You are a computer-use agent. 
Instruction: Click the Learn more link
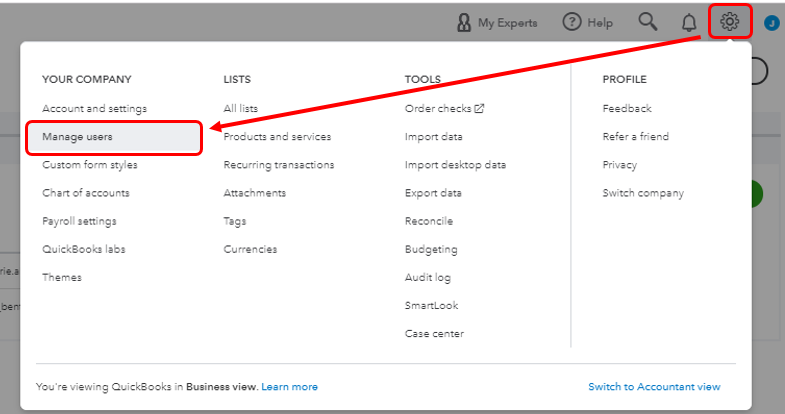(x=289, y=386)
